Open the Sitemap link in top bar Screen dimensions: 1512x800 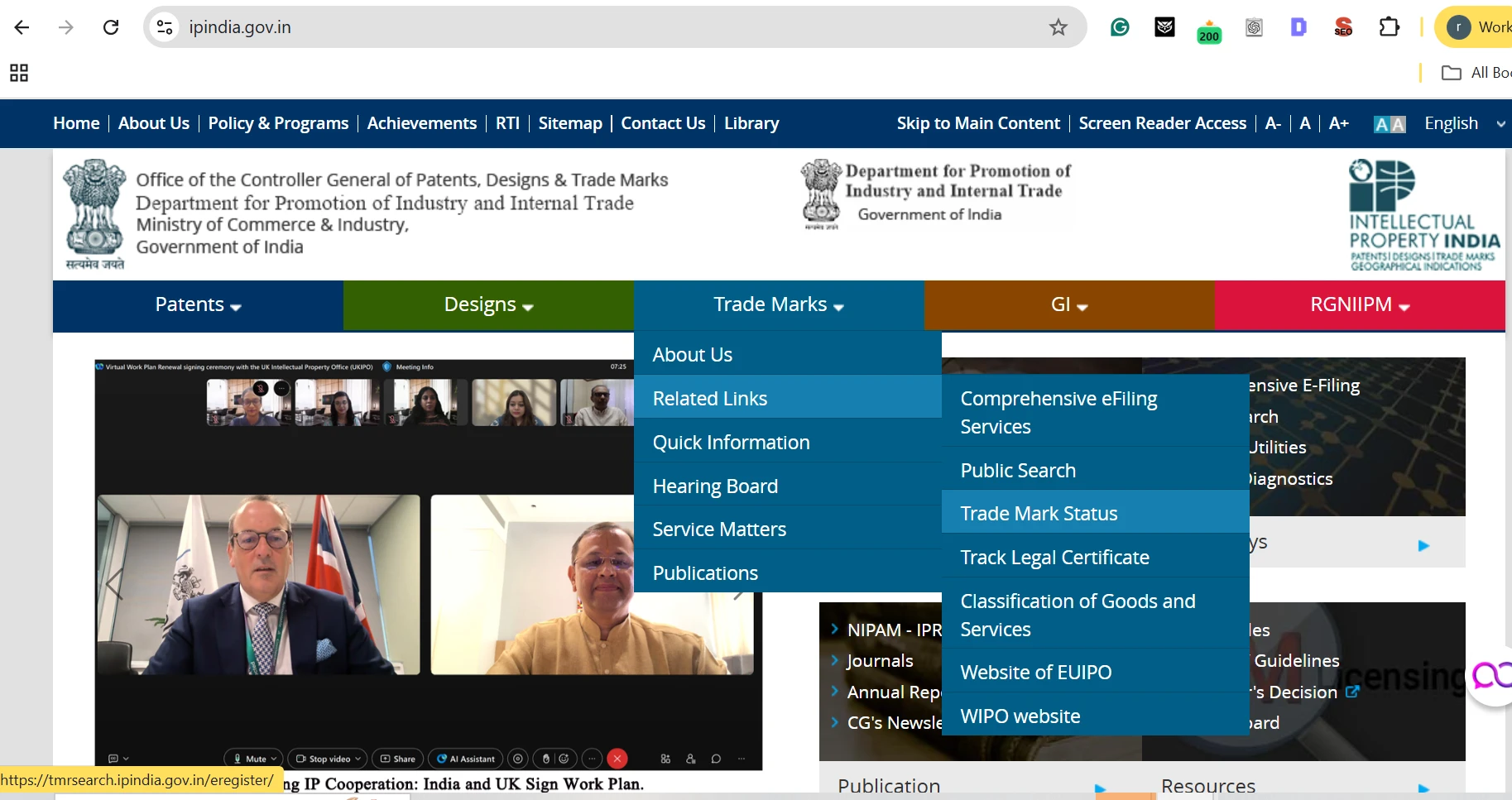click(570, 123)
